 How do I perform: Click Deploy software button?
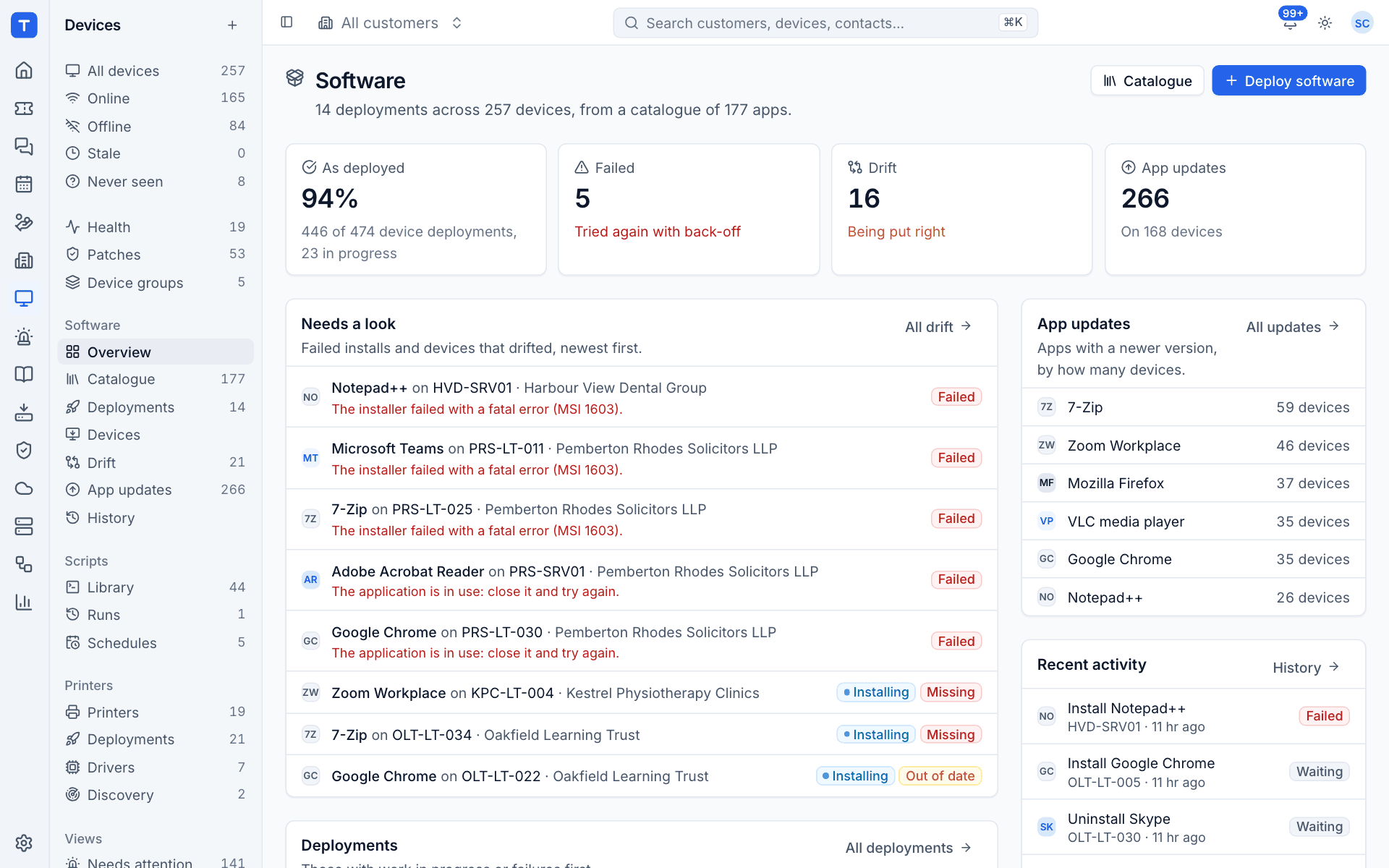point(1288,80)
